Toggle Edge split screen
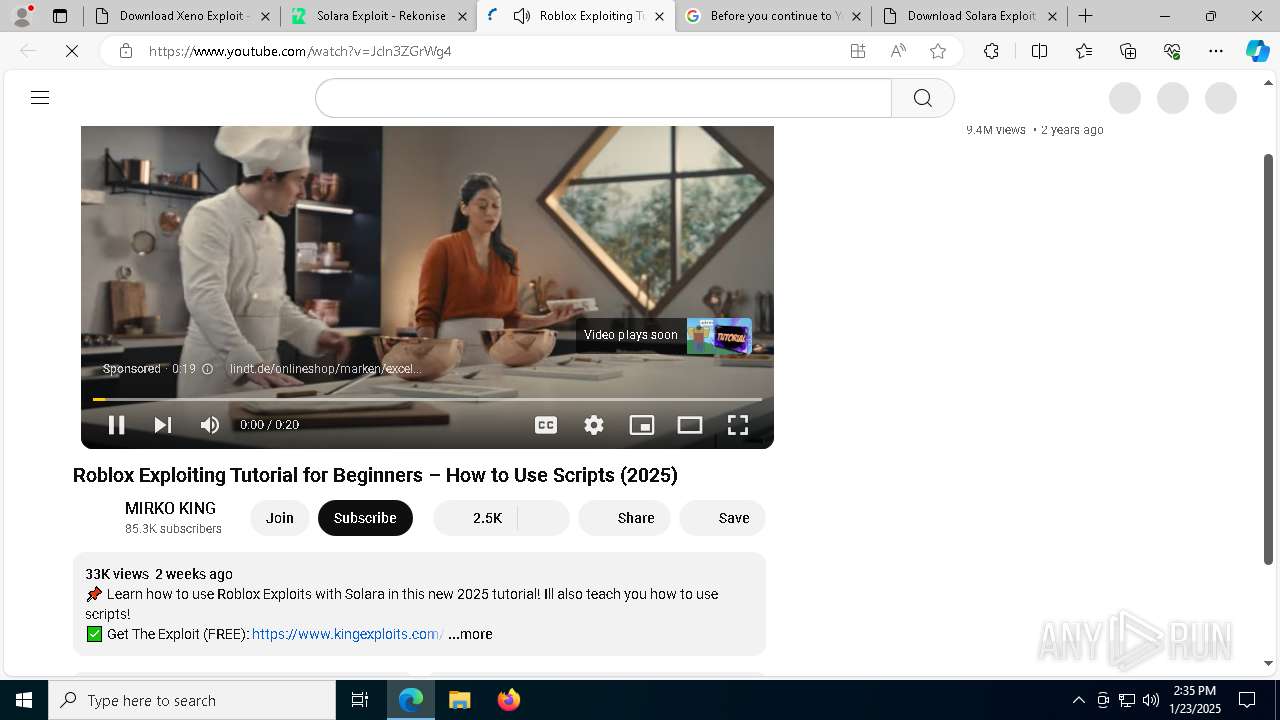 coord(1039,51)
